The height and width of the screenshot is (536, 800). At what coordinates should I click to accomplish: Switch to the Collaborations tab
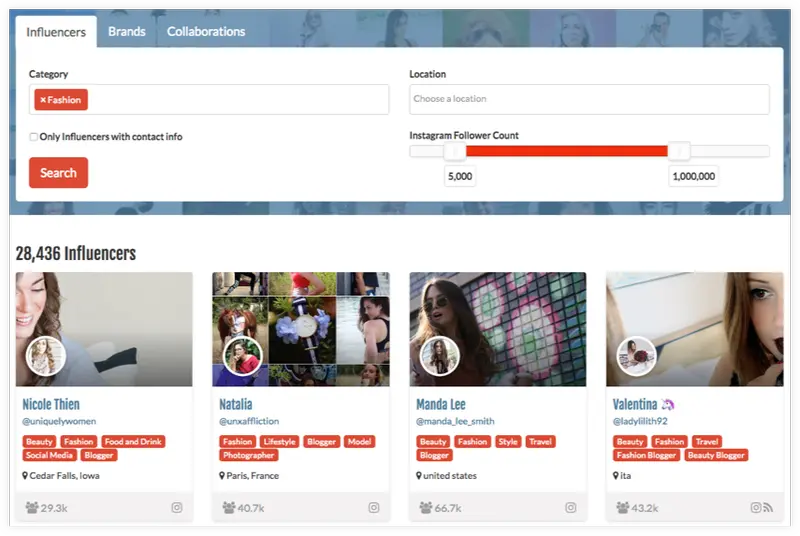point(206,32)
